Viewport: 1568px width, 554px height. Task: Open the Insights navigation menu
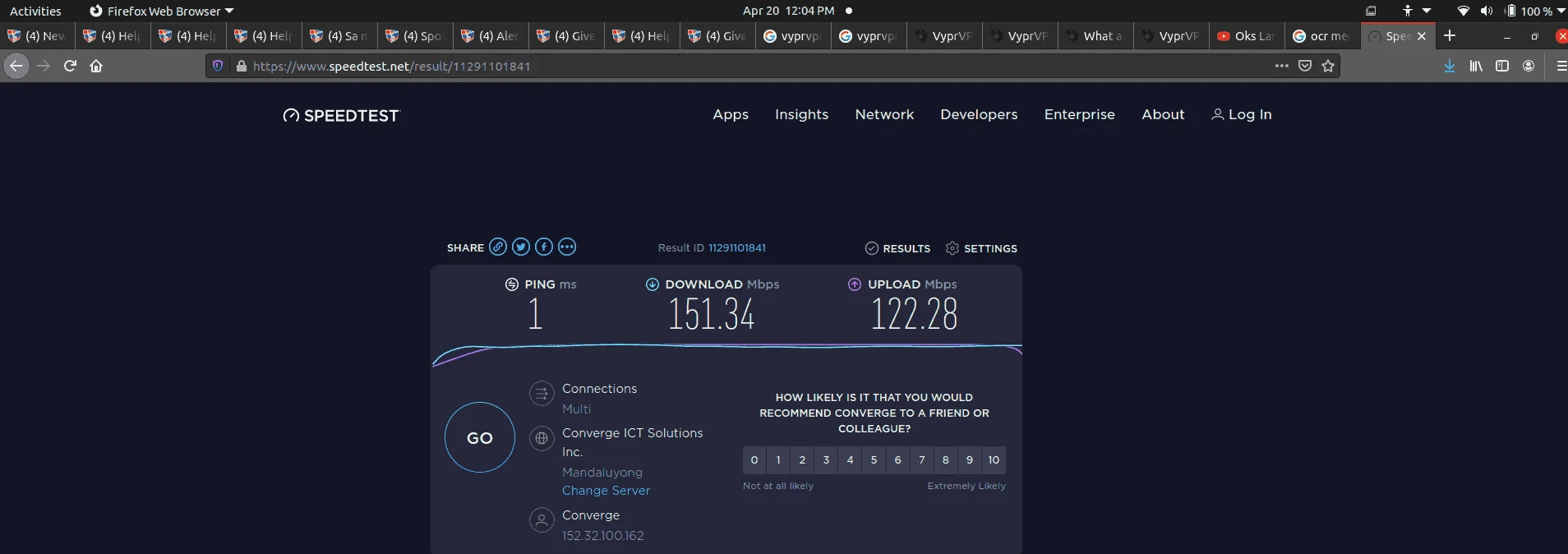tap(801, 114)
